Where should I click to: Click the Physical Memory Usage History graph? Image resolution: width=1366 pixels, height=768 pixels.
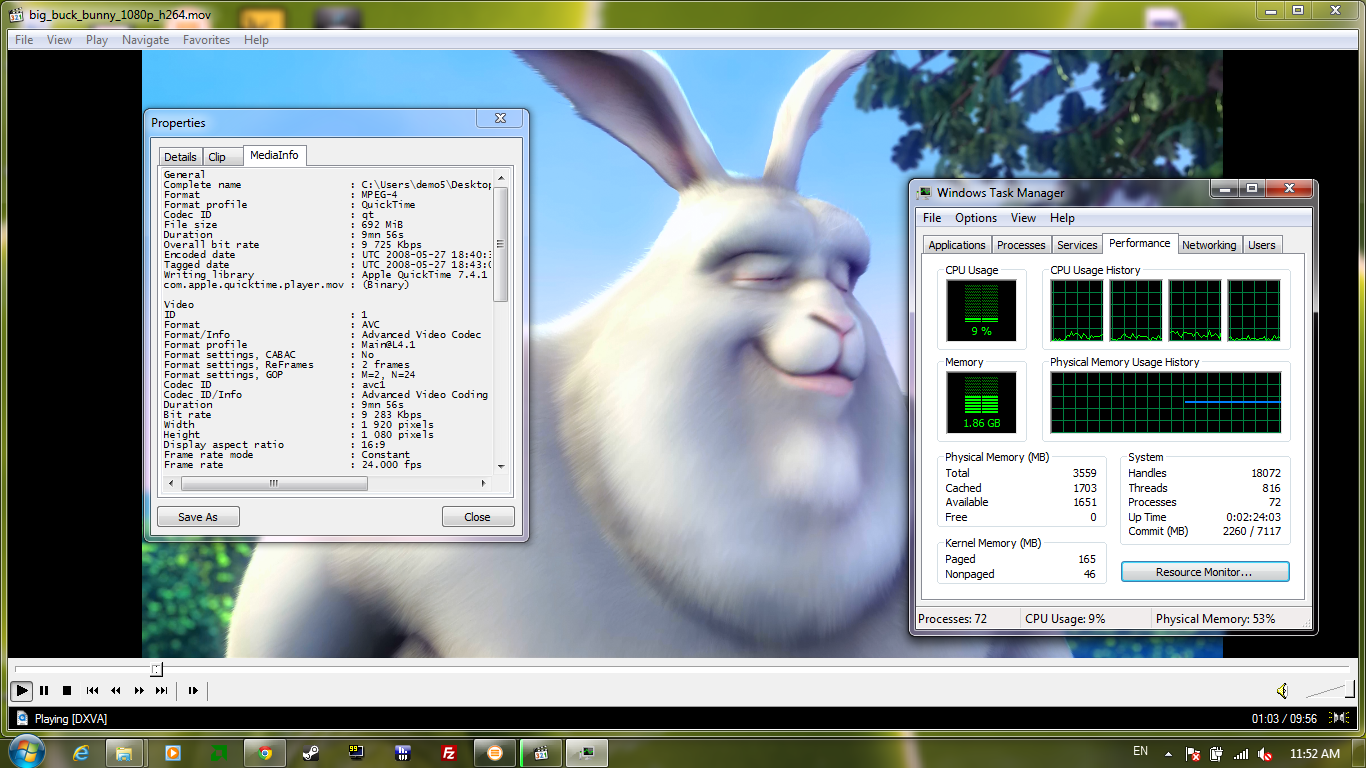coord(1165,402)
